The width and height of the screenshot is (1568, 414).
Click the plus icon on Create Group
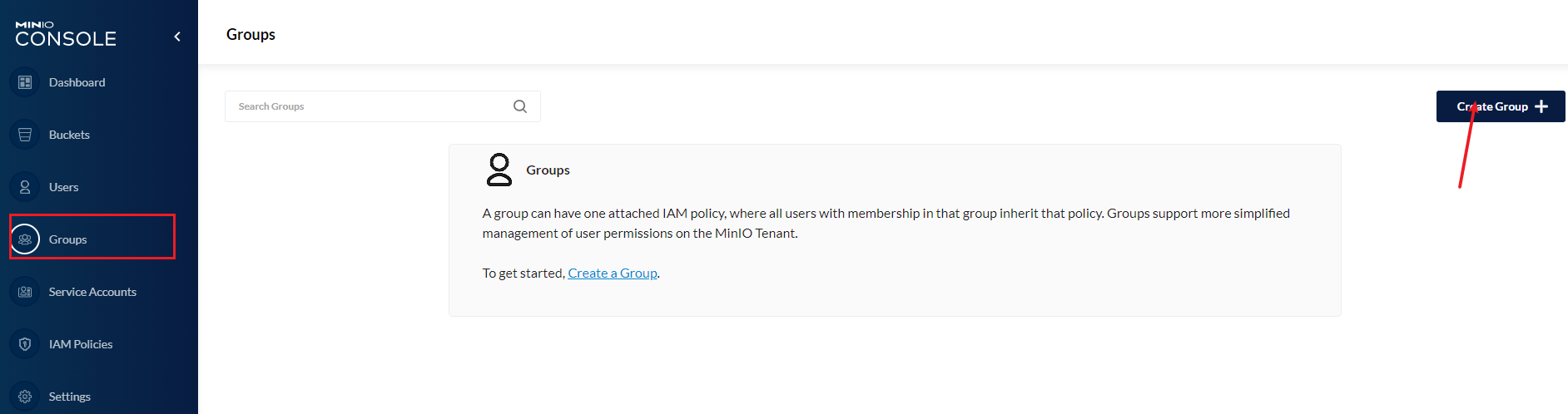coord(1541,106)
